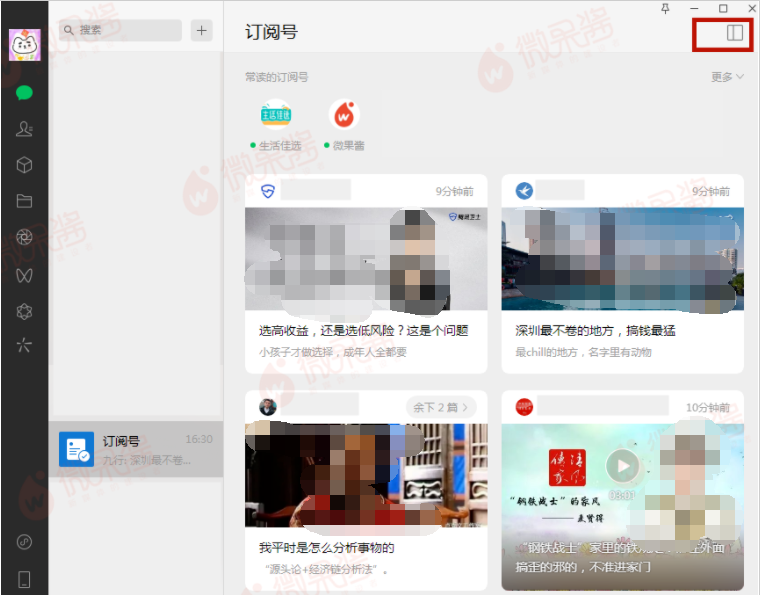Open the 微果酱 subscription account
Screen dimensions: 760x595
click(344, 116)
